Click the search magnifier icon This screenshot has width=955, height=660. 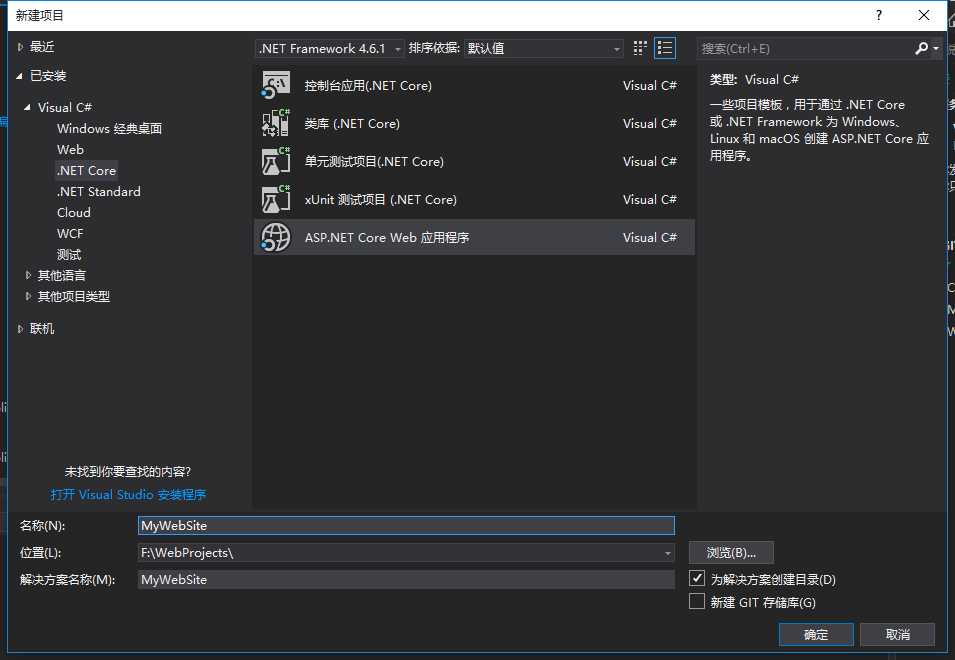point(922,48)
